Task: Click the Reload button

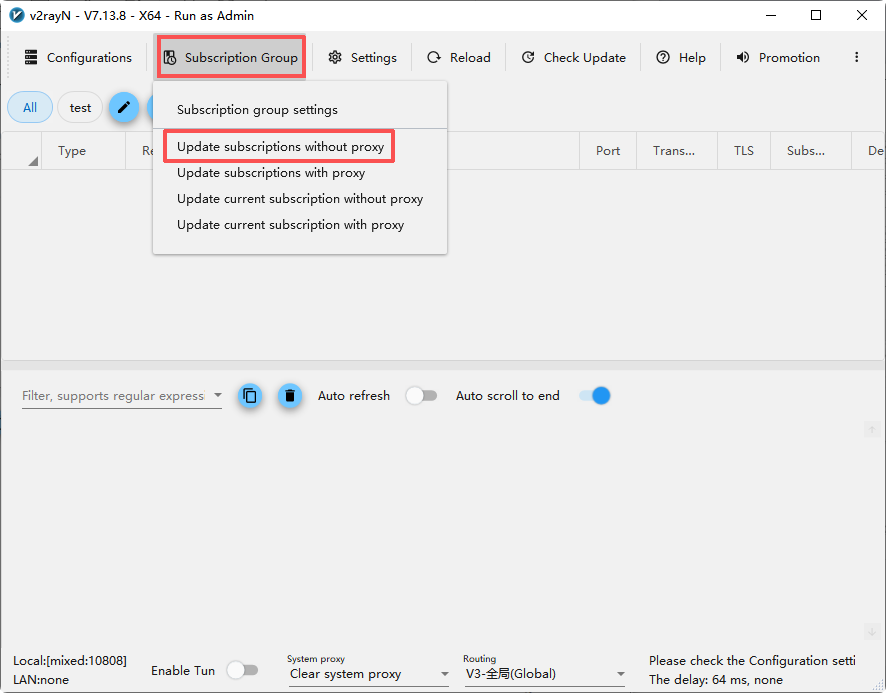Action: pos(458,58)
